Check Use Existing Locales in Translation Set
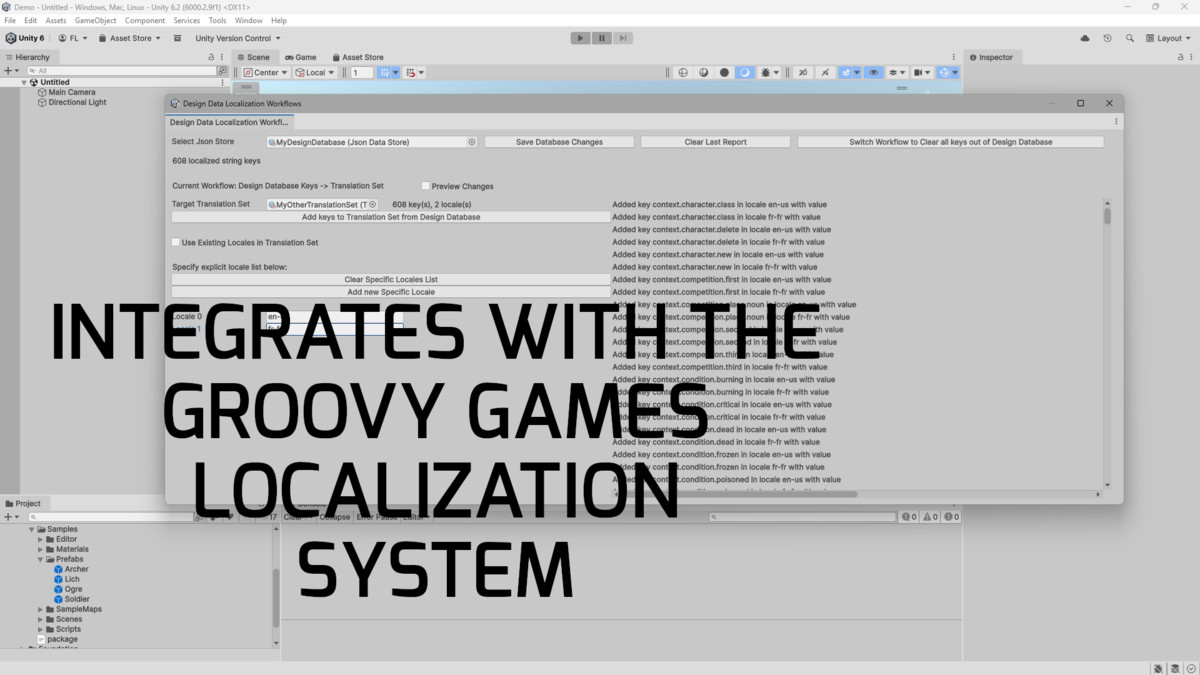Screen dimensions: 1200x675 coord(175,242)
